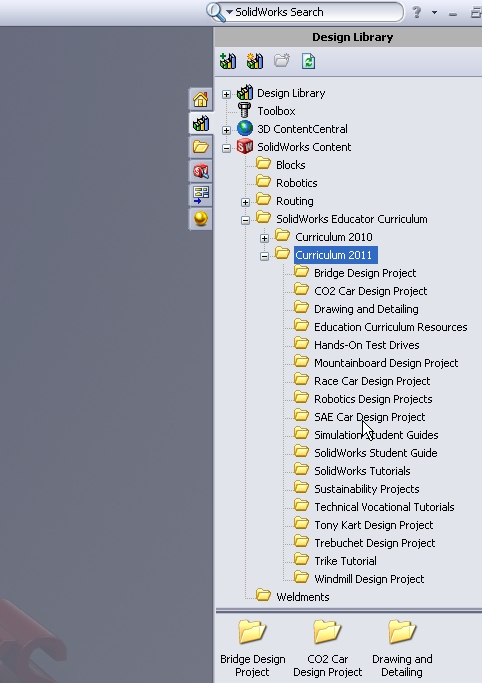Open the SolidWorks Resources home tab
Viewport: 482px width, 683px height.
[x=201, y=99]
